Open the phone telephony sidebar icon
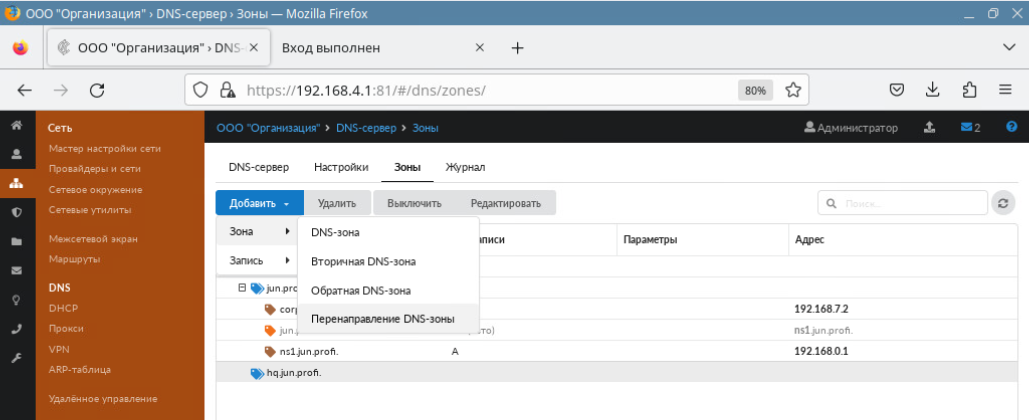The width and height of the screenshot is (1029, 420). (16, 328)
